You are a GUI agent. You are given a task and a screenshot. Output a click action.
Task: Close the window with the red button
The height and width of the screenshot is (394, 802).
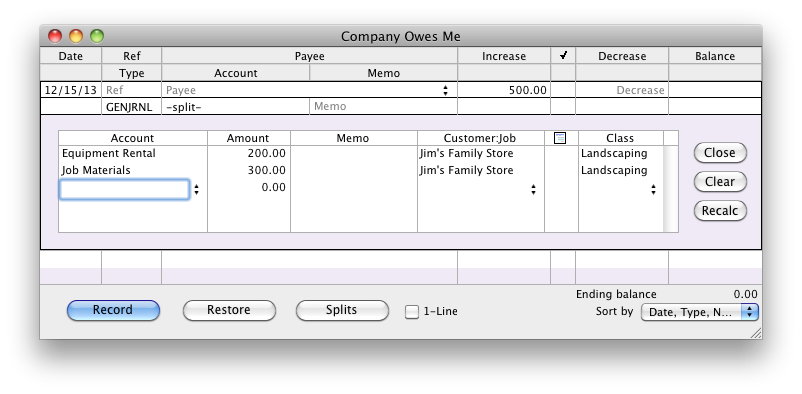click(55, 36)
